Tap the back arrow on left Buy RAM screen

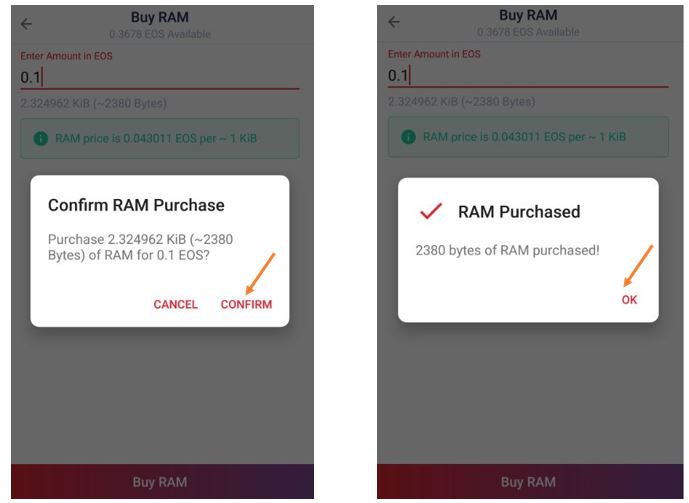click(26, 24)
